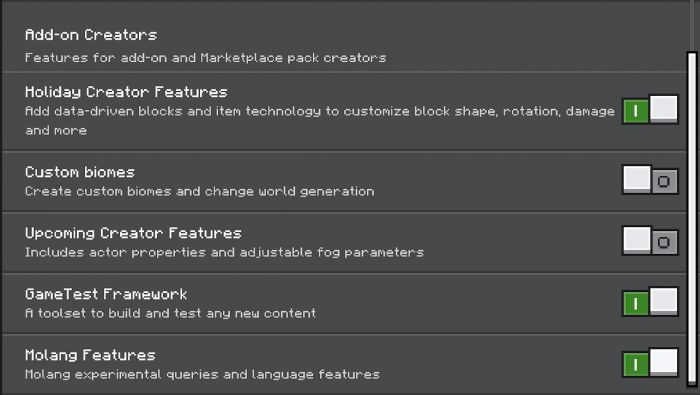Click the toolset to build description
700x395 pixels.
pos(171,313)
